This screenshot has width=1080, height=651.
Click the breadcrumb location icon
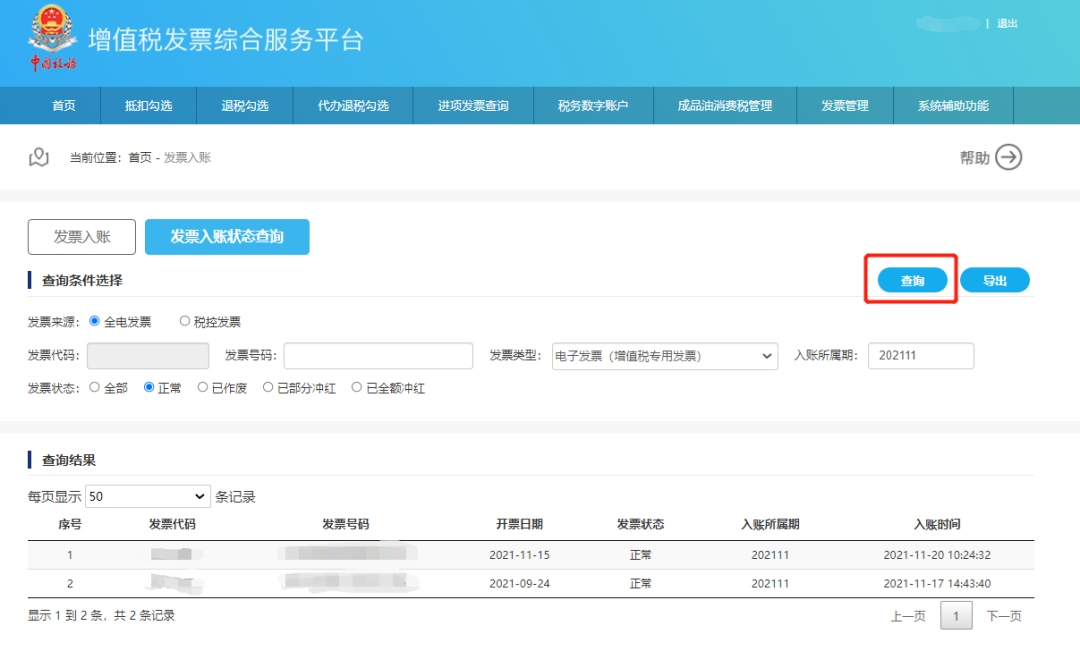tap(39, 157)
